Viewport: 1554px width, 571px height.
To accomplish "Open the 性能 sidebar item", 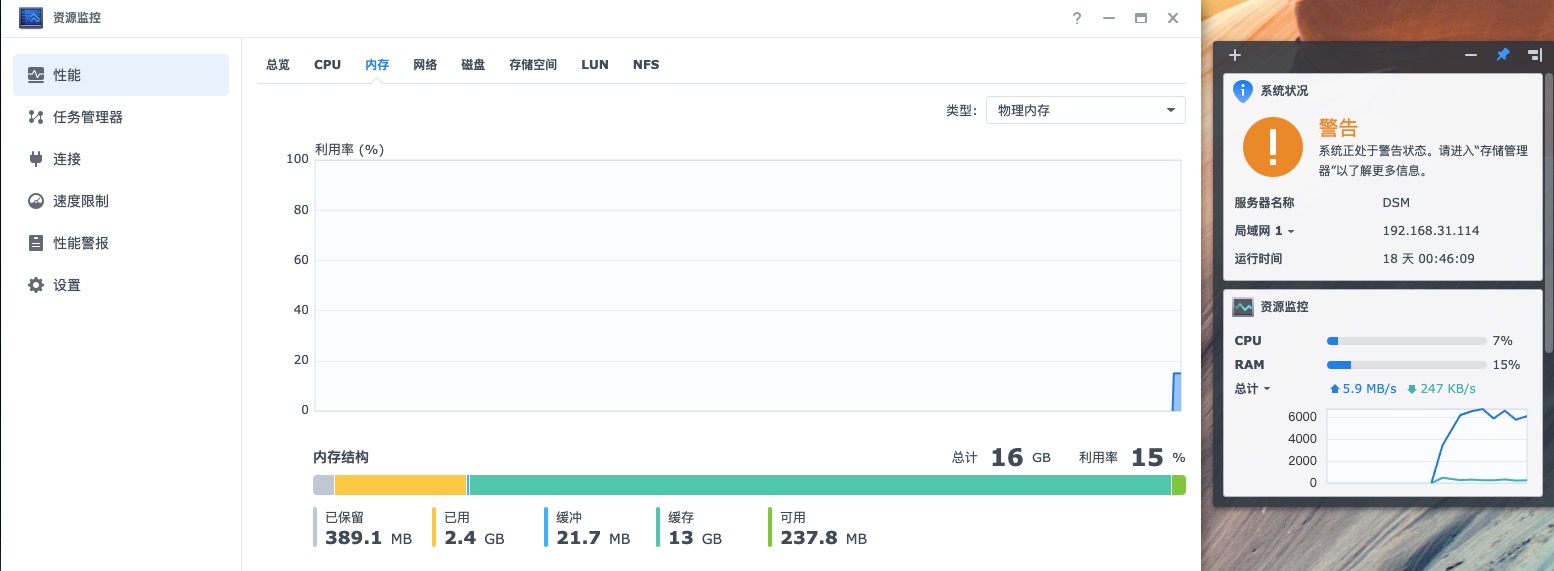I will [121, 75].
